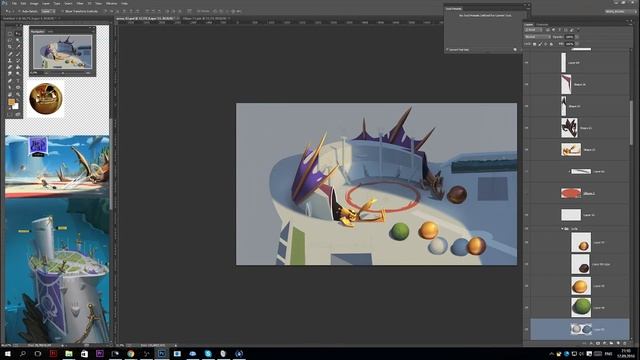
Task: Open the Fill slider arrow
Action: point(577,44)
